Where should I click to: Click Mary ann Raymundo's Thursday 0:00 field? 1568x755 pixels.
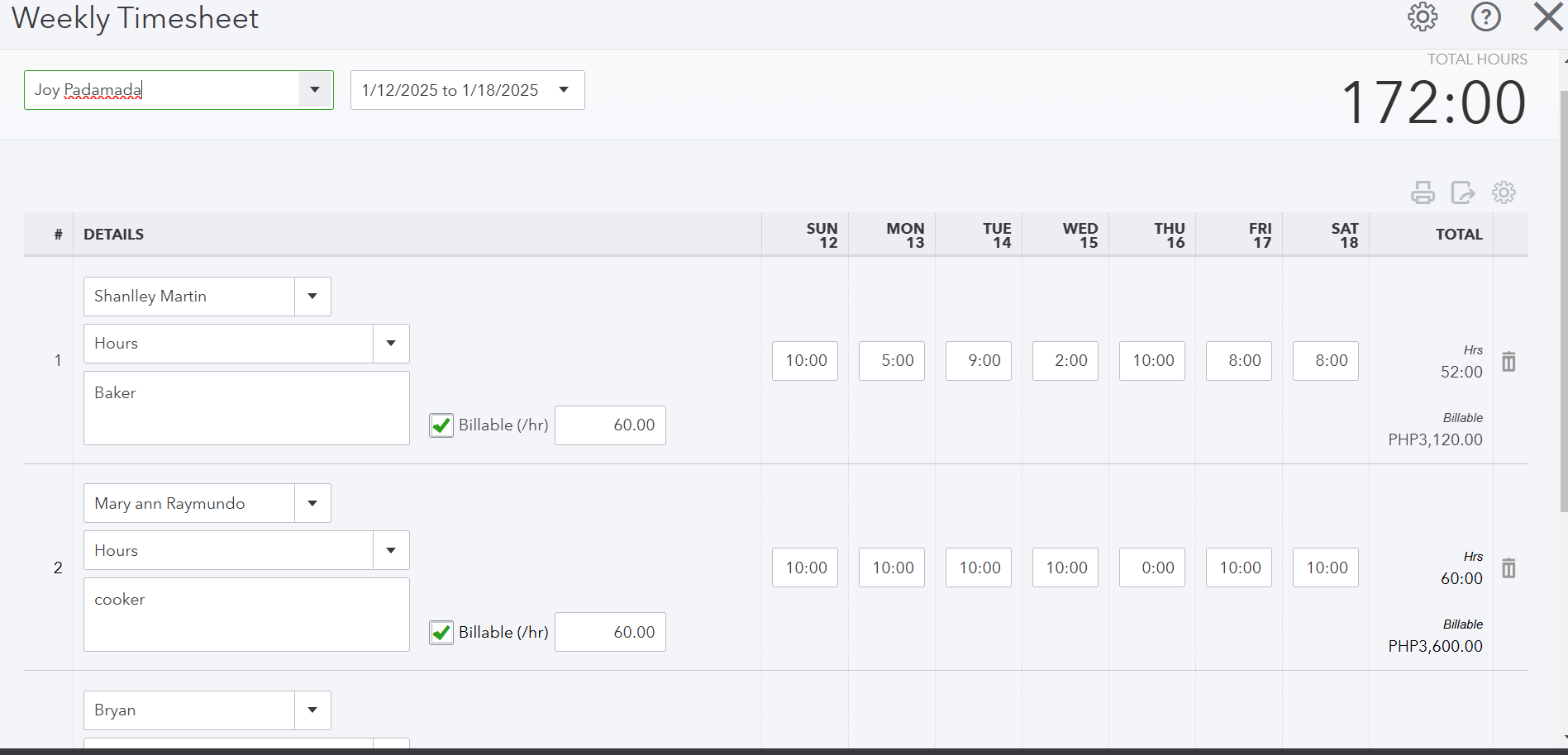click(1152, 568)
